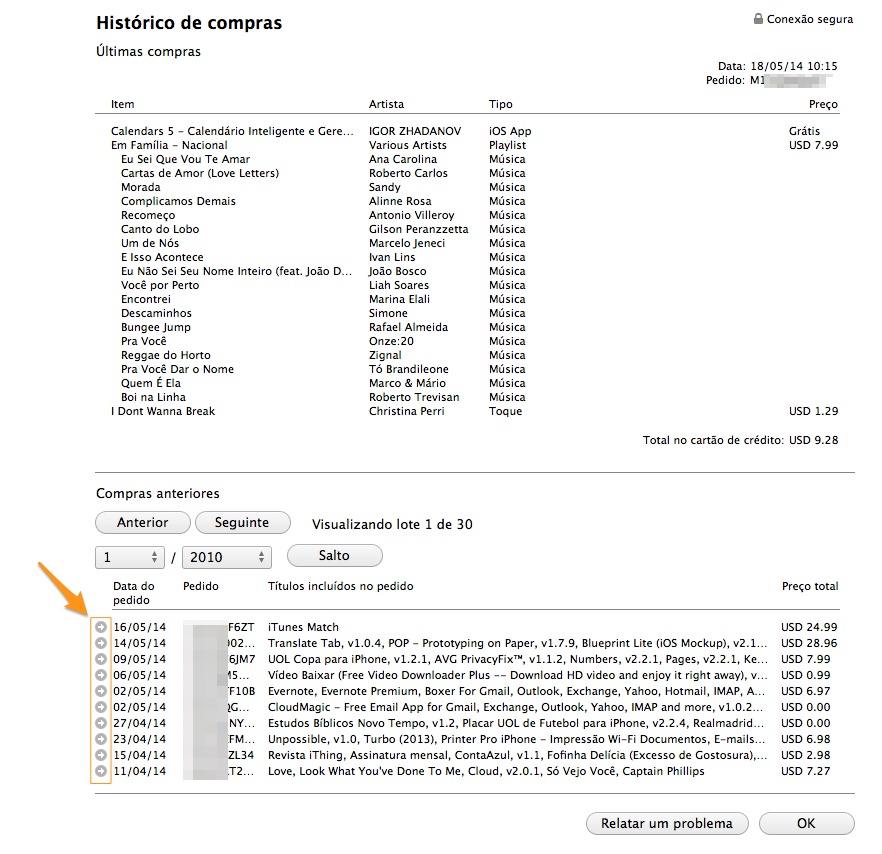Click the song Recomeço
The height and width of the screenshot is (854, 882).
click(x=148, y=215)
